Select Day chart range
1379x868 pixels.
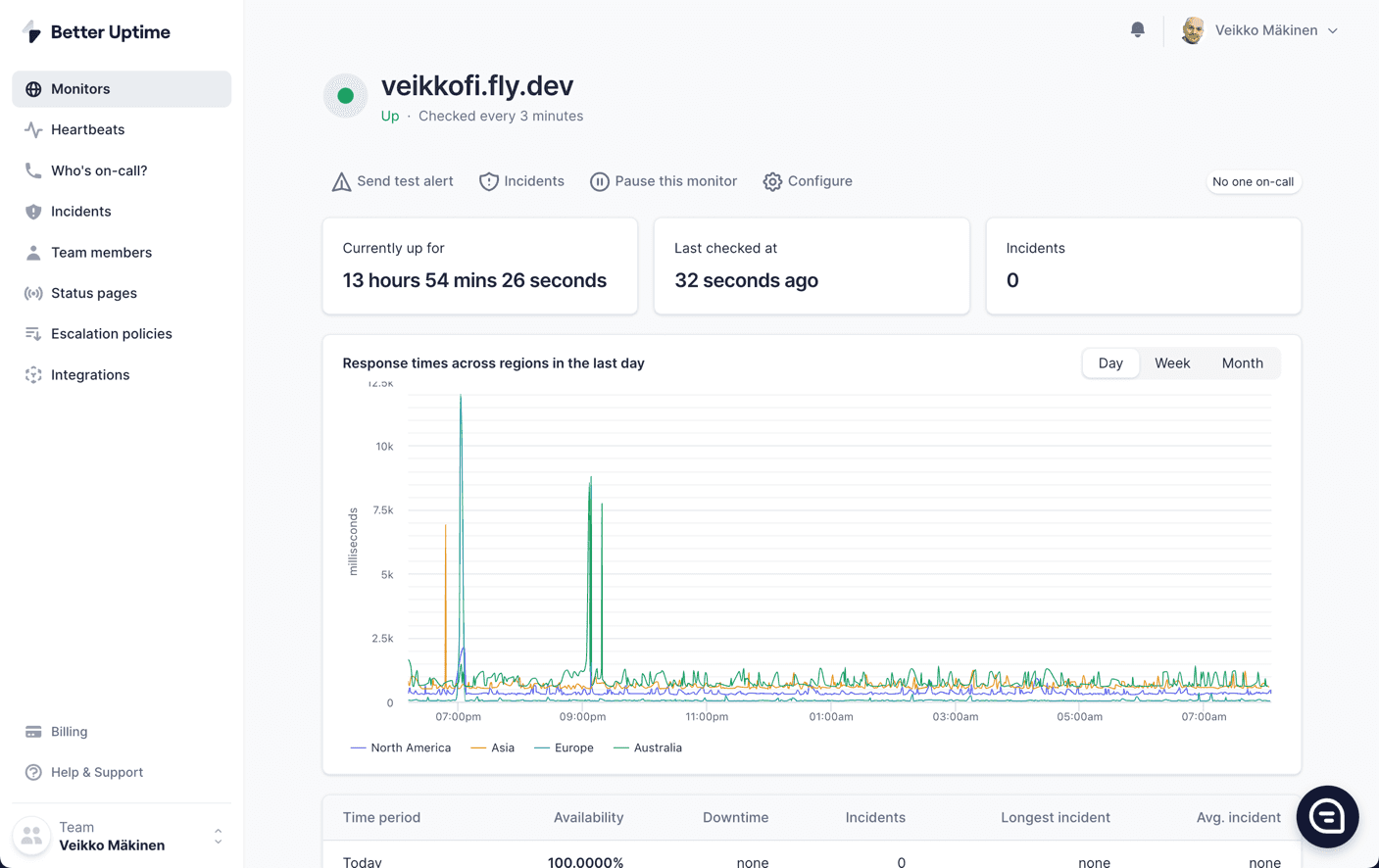[x=1110, y=363]
